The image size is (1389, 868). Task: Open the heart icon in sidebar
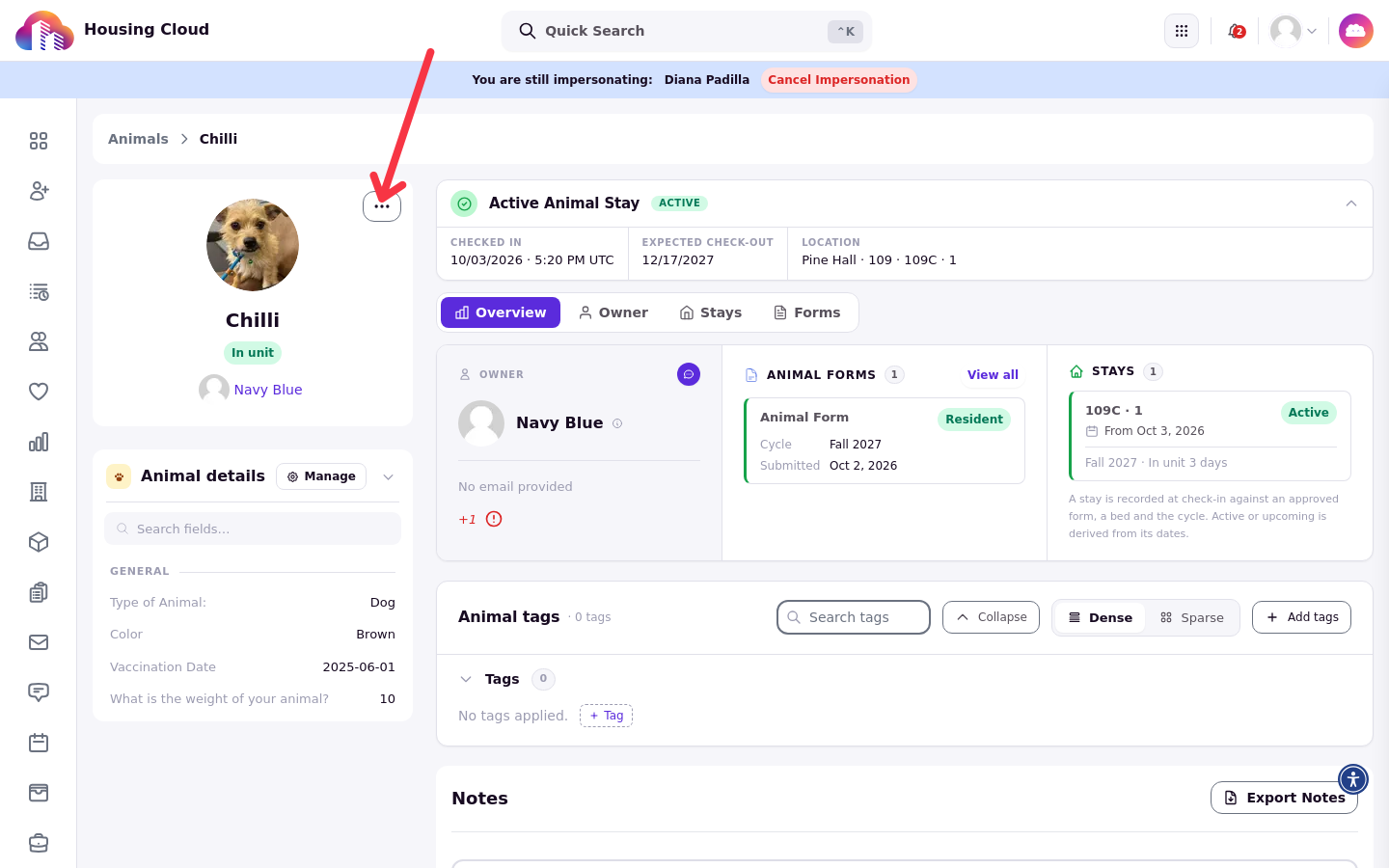[x=39, y=392]
